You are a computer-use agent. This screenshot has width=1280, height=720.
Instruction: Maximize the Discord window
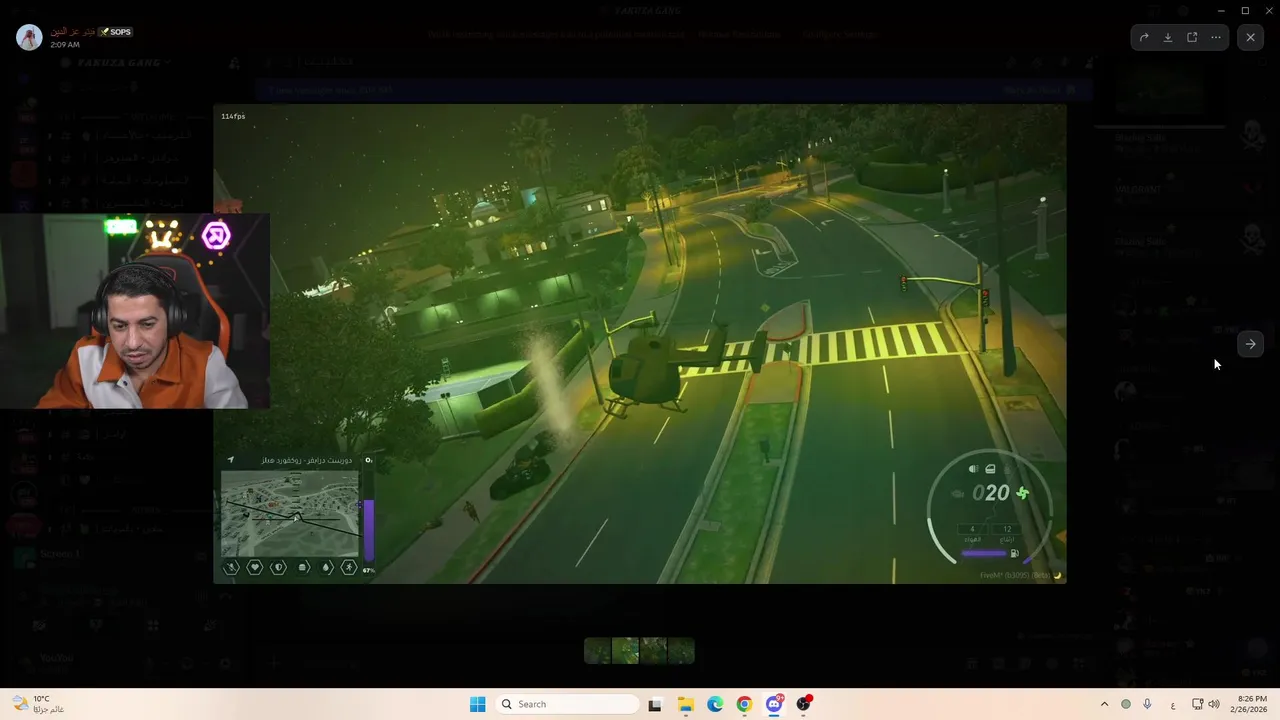tap(1245, 10)
